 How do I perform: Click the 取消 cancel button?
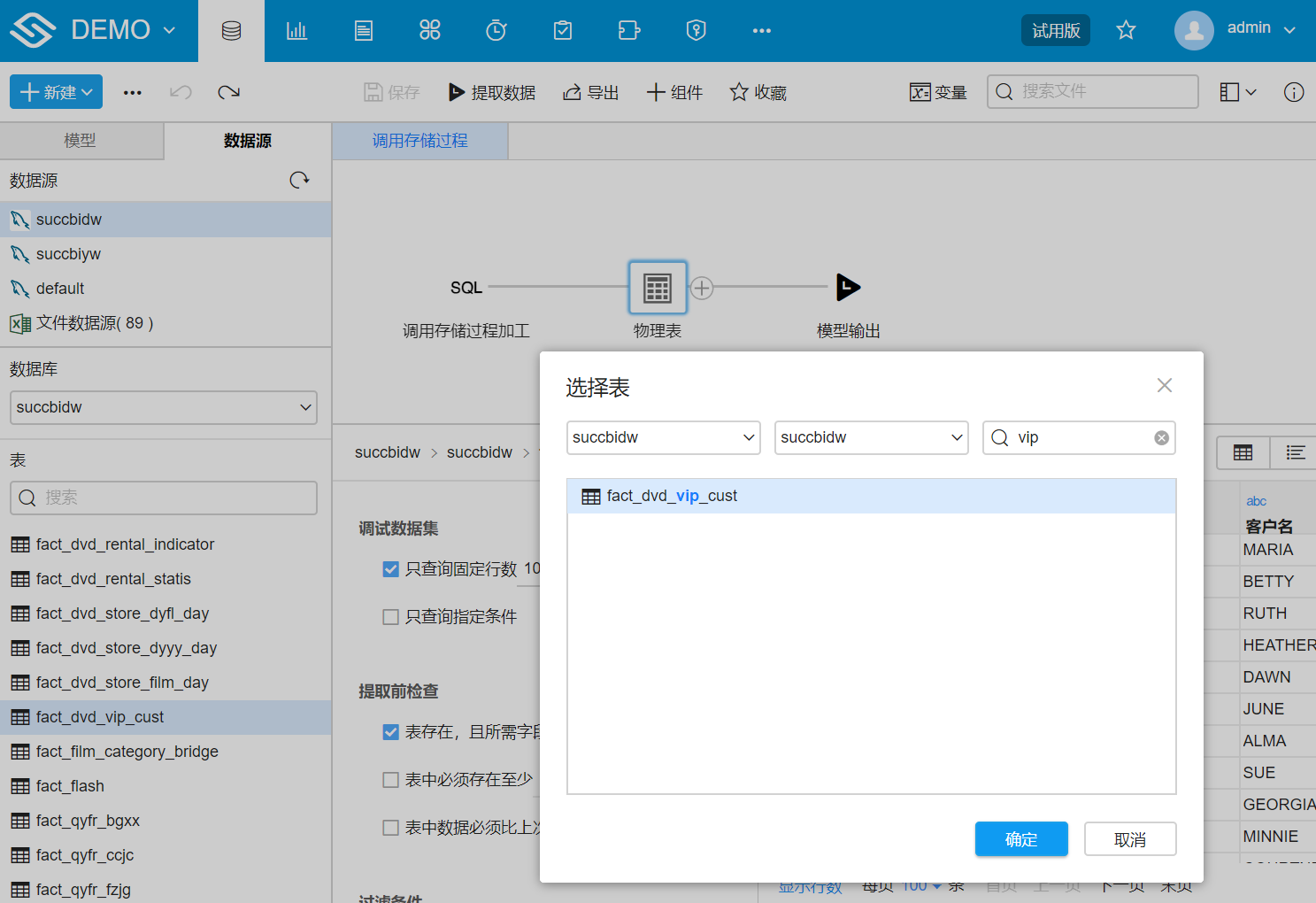point(1130,838)
